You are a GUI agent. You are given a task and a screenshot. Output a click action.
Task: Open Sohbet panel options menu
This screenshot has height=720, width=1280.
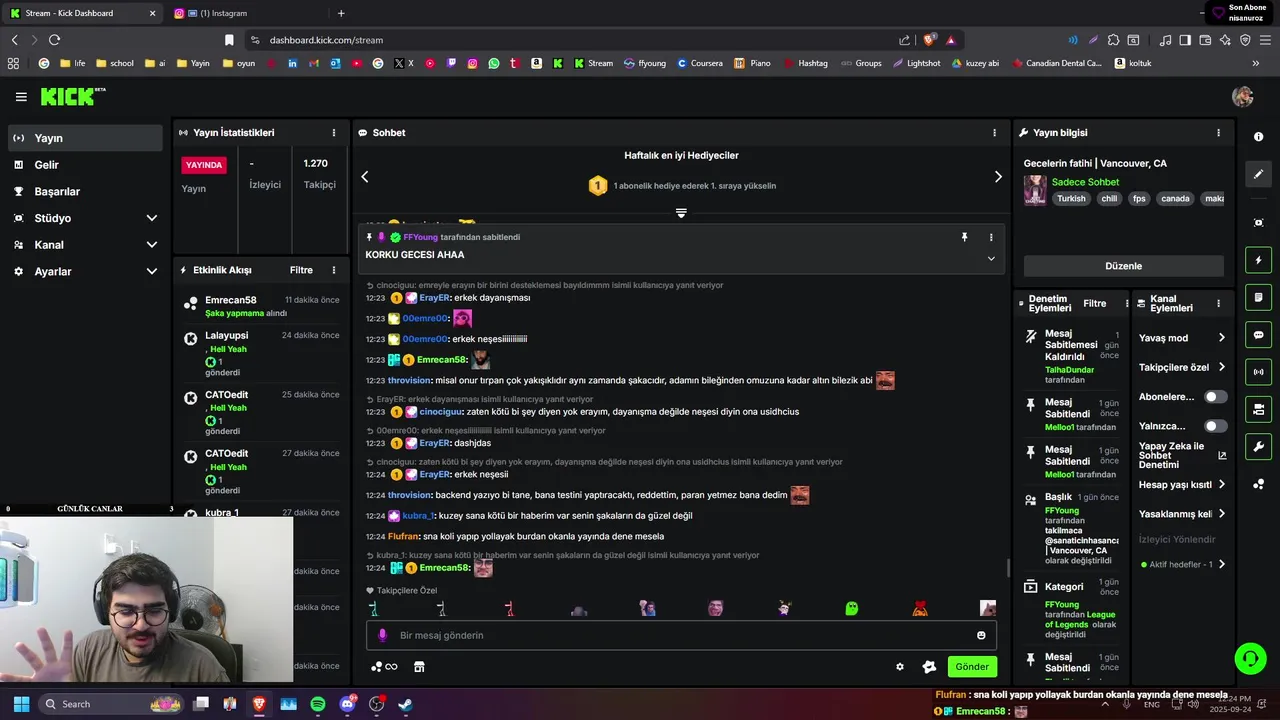(x=994, y=133)
